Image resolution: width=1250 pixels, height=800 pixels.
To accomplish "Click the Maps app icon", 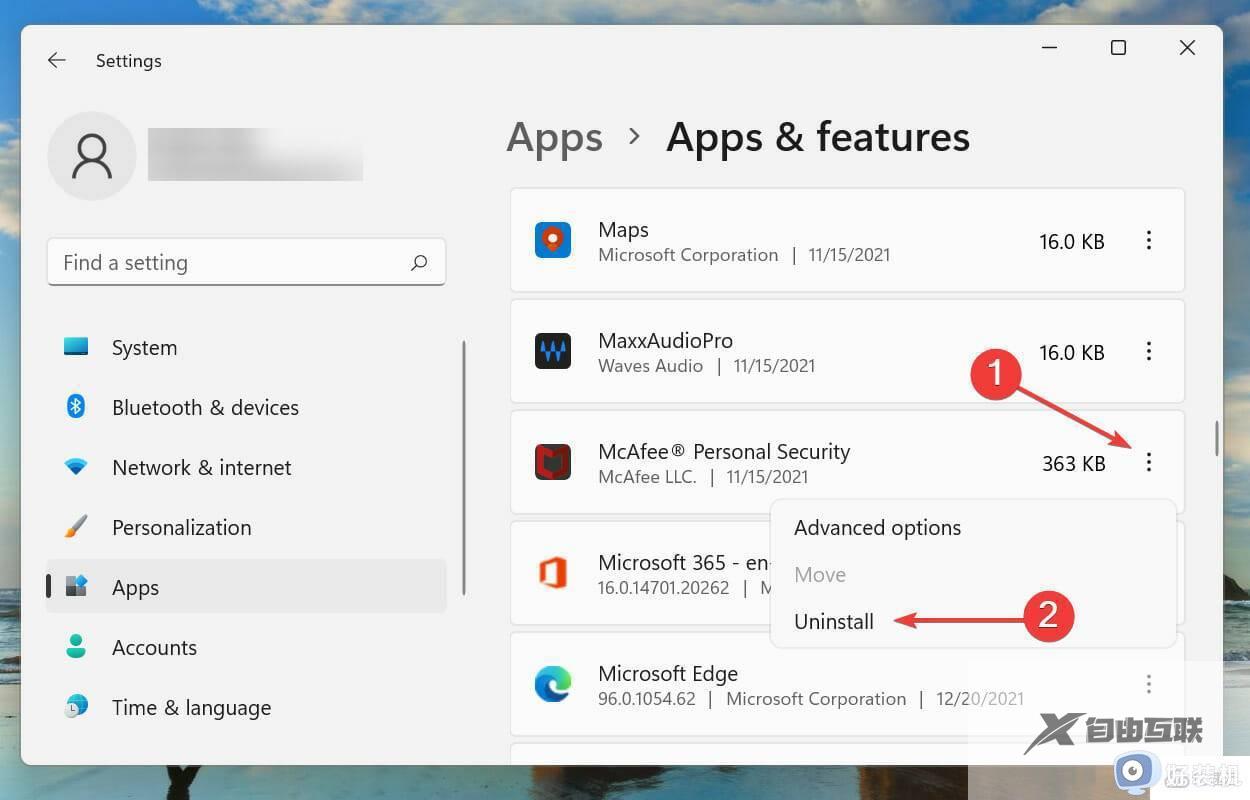I will (553, 241).
